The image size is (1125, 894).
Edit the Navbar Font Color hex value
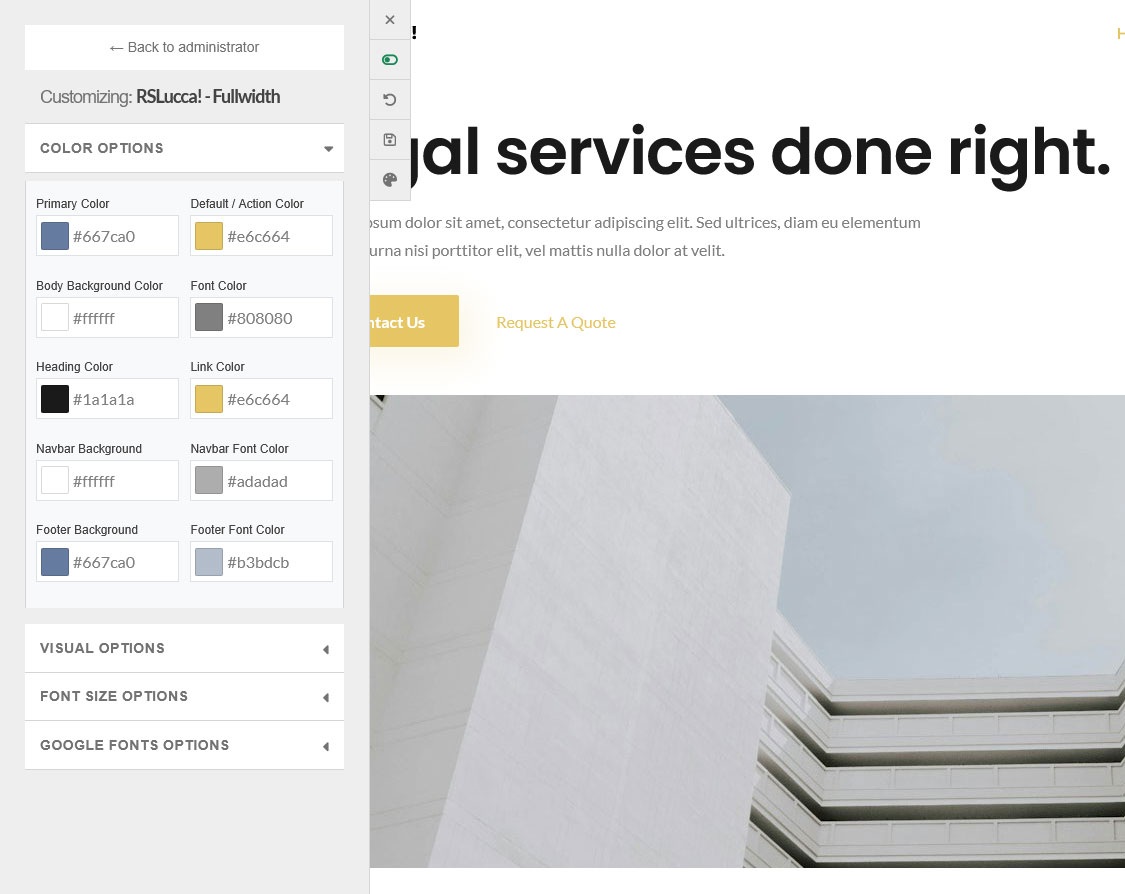276,481
